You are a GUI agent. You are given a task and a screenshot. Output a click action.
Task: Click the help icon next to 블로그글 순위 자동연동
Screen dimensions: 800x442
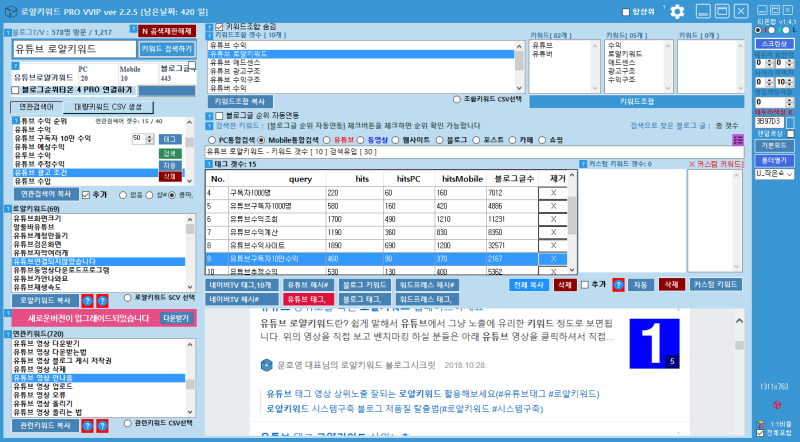pos(209,116)
